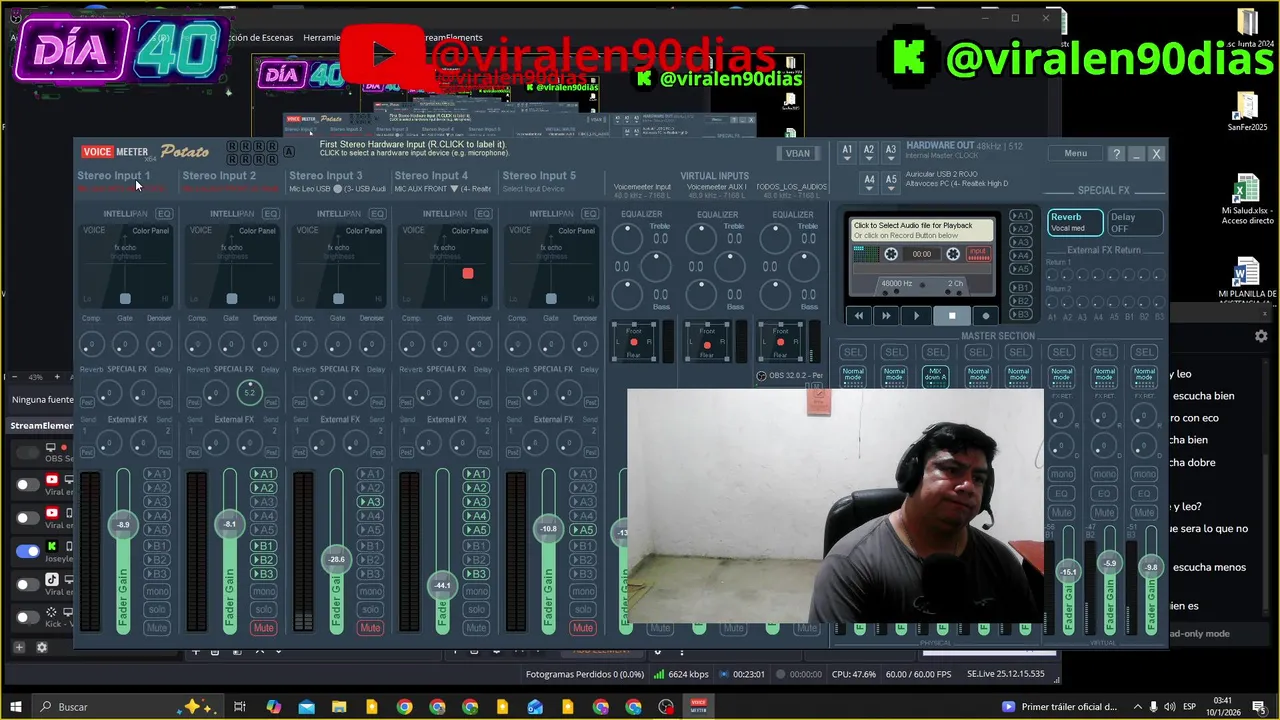
Task: Arm A1 bus on cassette recorder
Action: coord(1020,216)
